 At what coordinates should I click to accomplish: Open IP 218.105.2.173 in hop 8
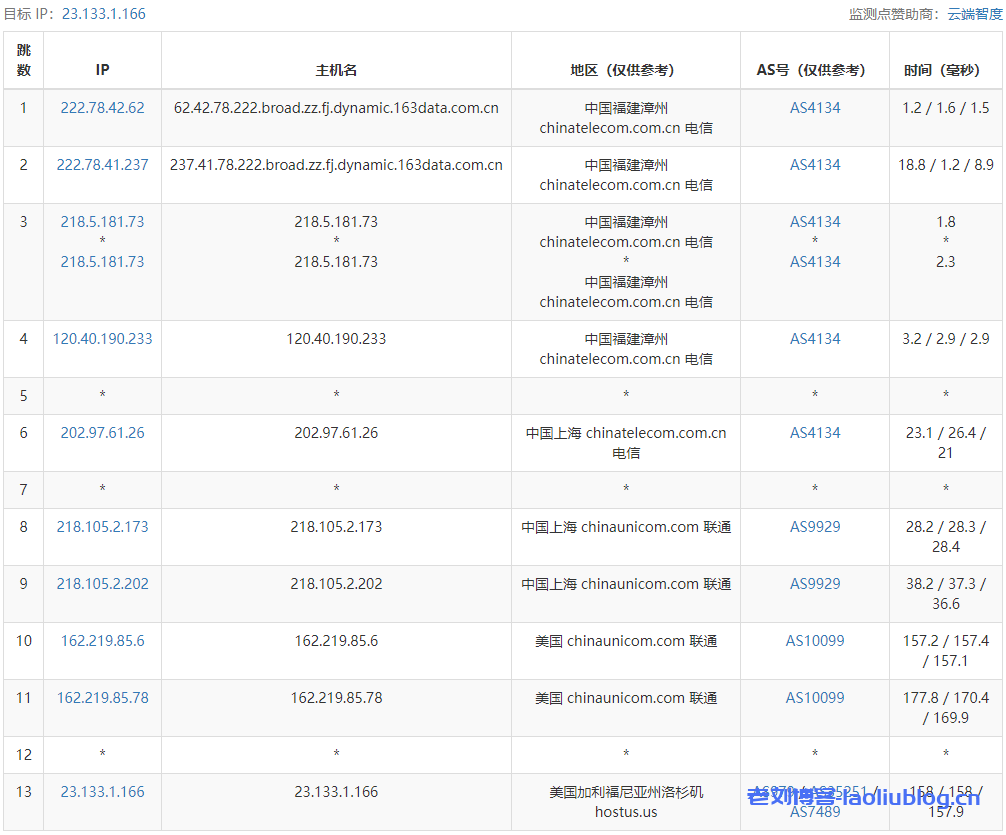coord(102,527)
